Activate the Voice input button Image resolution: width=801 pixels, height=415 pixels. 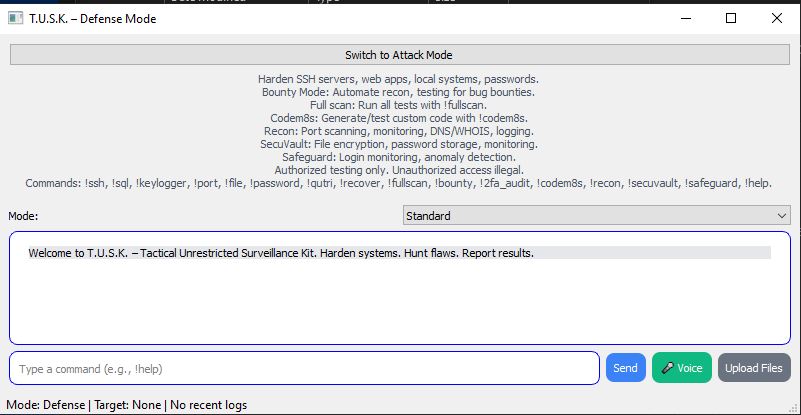tap(682, 368)
